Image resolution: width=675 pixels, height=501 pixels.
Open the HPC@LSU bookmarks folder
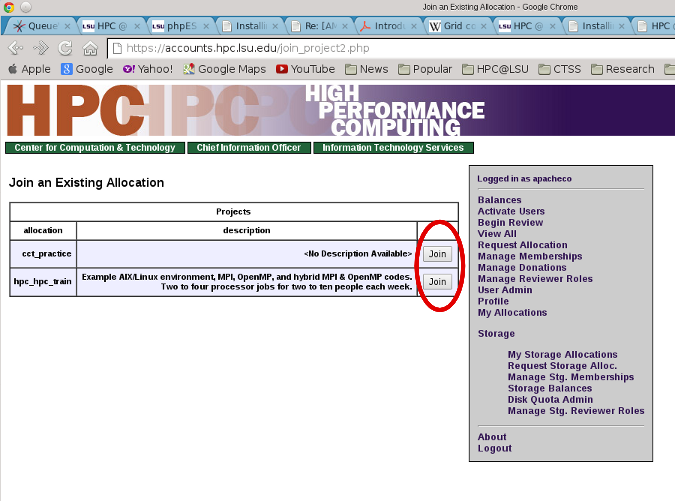point(495,69)
